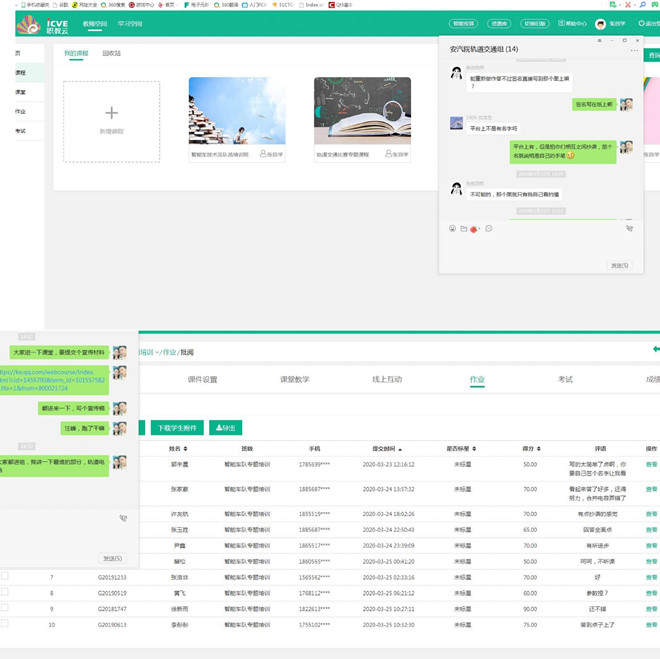The width and height of the screenshot is (660, 659).
Task: Open chat history bubble icon in chat toolbar
Action: click(x=489, y=229)
